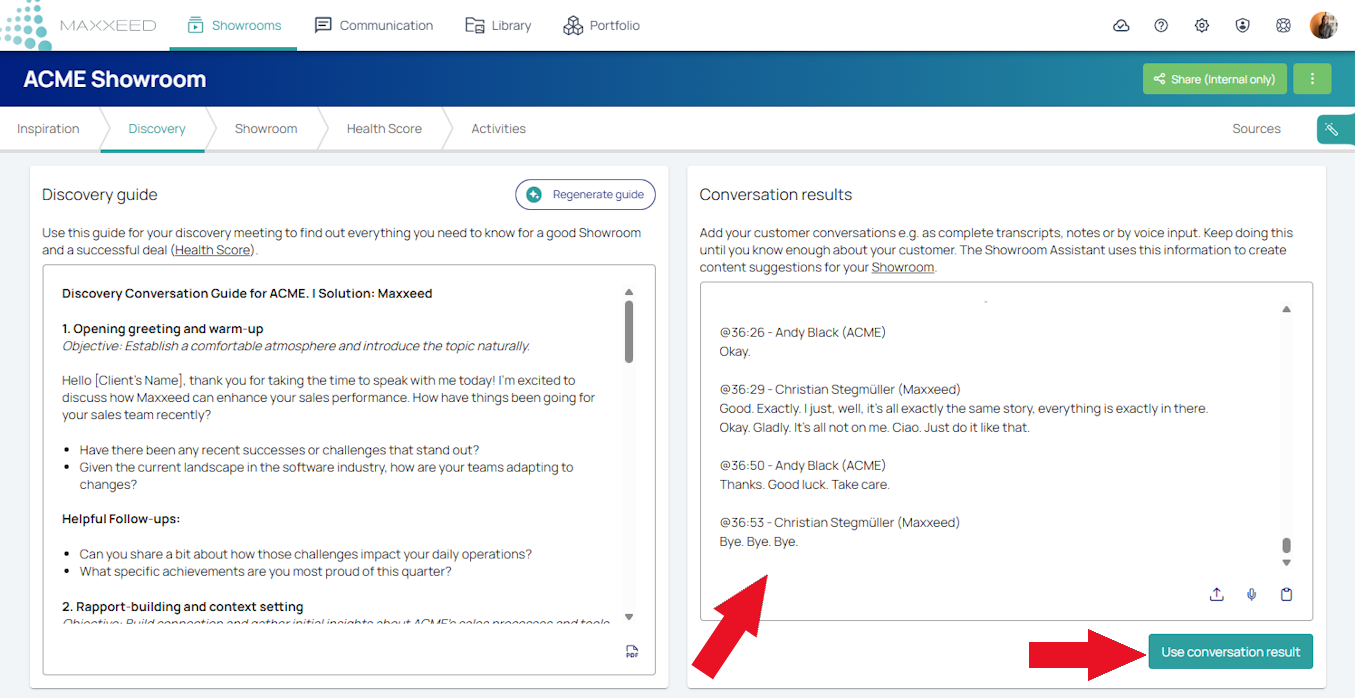Click 'Thanks. Good luck. Take care.' text
The height and width of the screenshot is (698, 1355).
pos(805,484)
